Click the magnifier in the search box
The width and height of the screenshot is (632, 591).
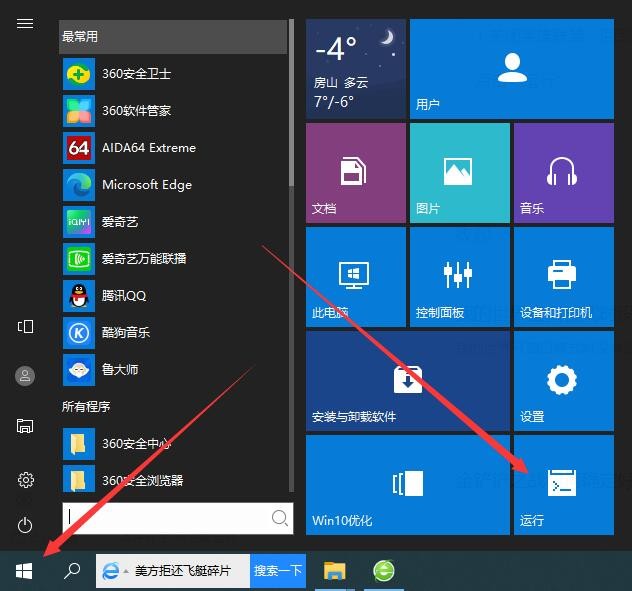(x=279, y=518)
